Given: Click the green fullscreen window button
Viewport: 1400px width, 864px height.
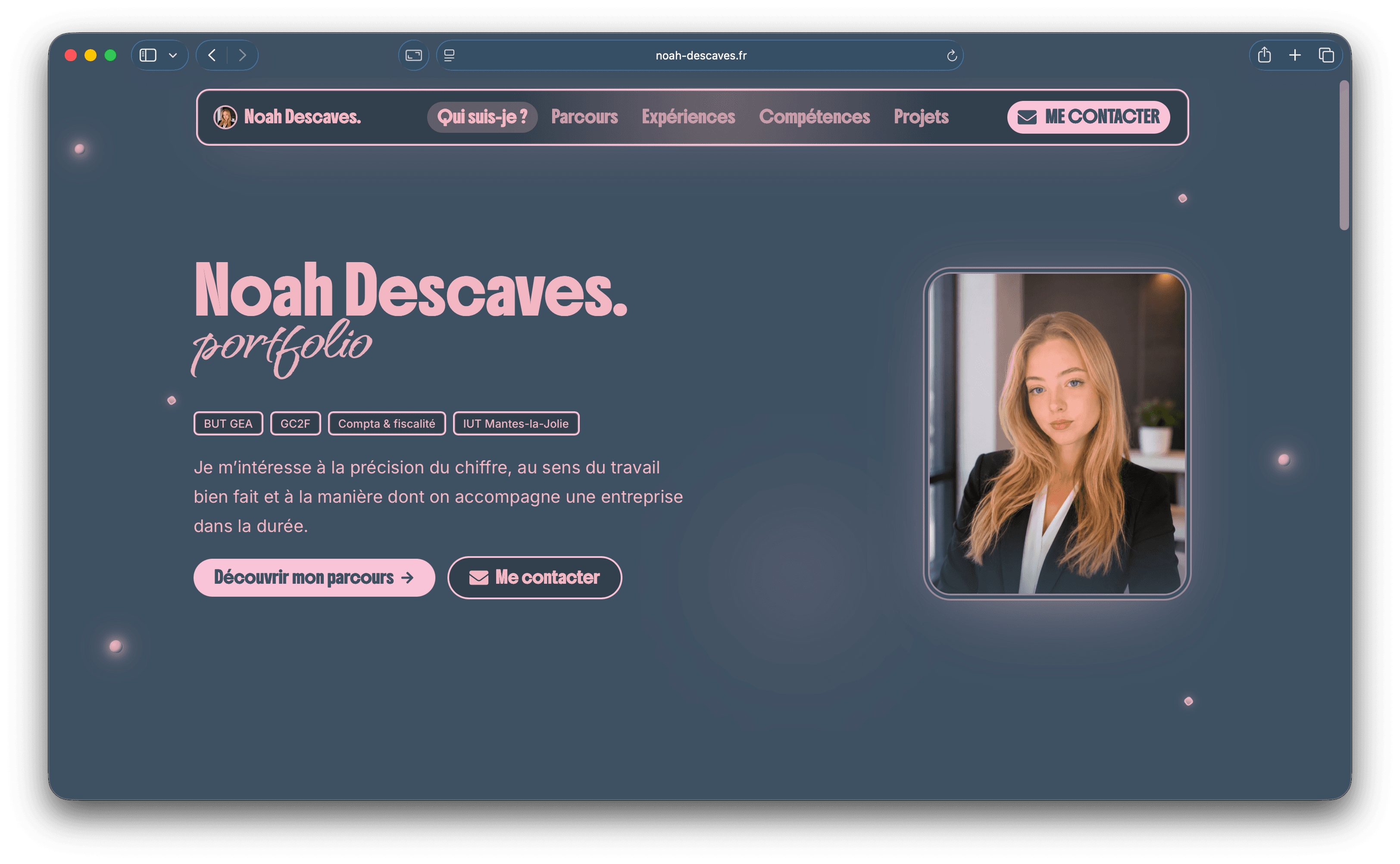Looking at the screenshot, I should pyautogui.click(x=110, y=56).
